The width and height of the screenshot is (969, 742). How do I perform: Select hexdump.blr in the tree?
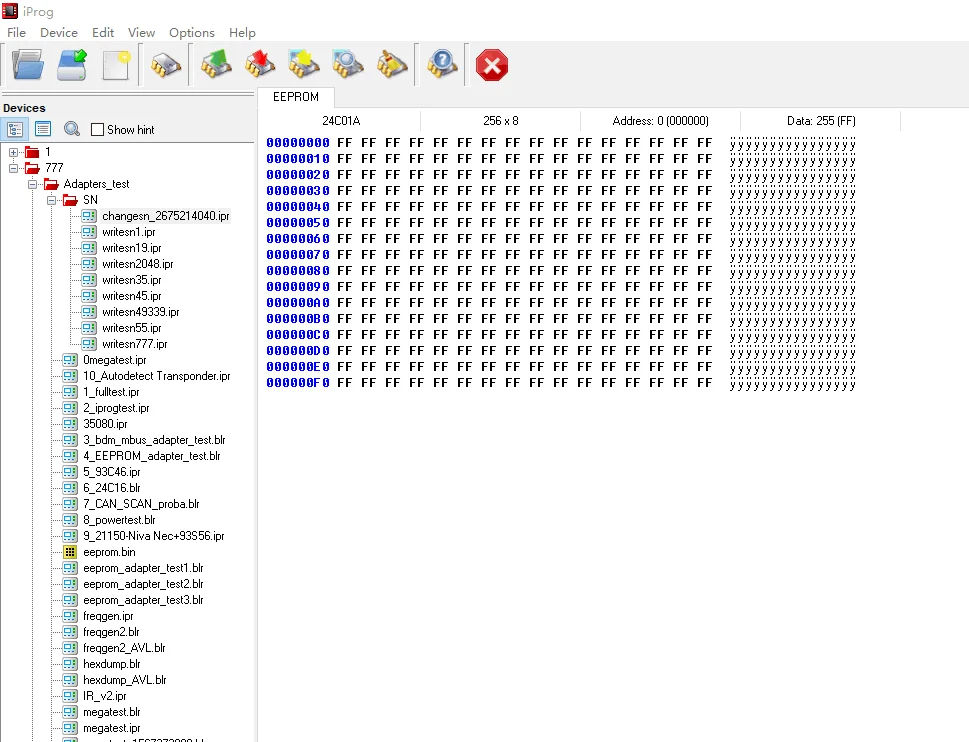pyautogui.click(x=112, y=664)
